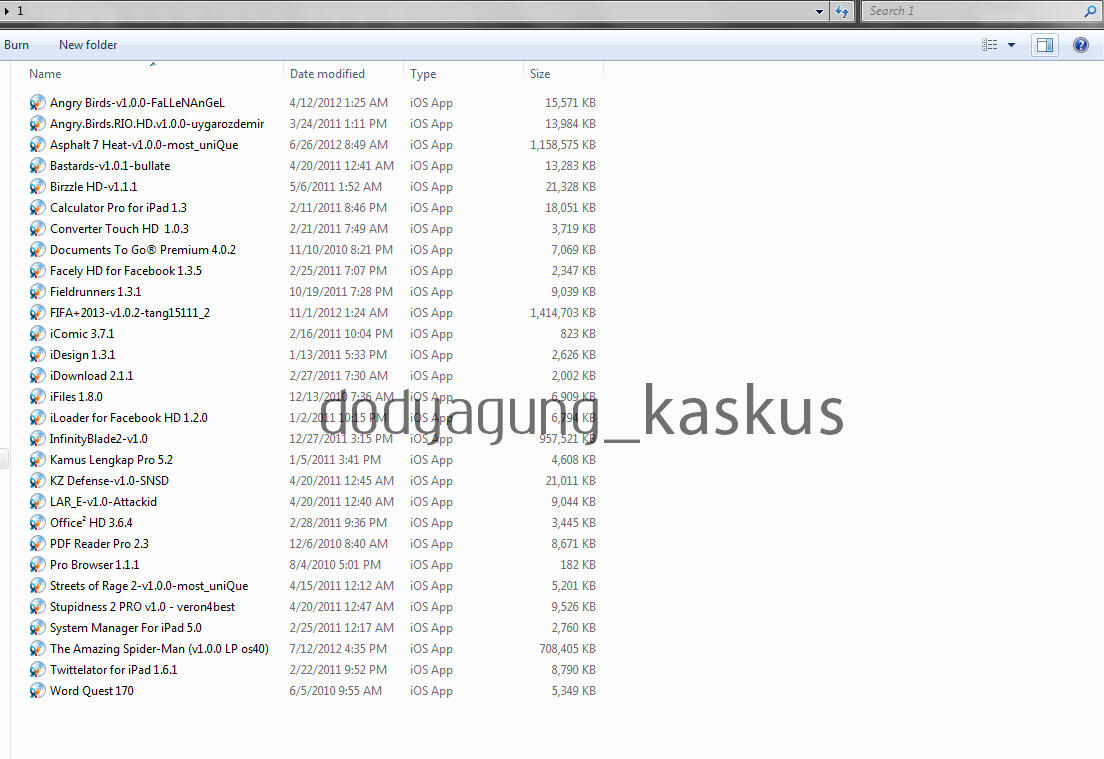This screenshot has height=759, width=1104.
Task: Click folder name 1 in address bar
Action: (20, 11)
